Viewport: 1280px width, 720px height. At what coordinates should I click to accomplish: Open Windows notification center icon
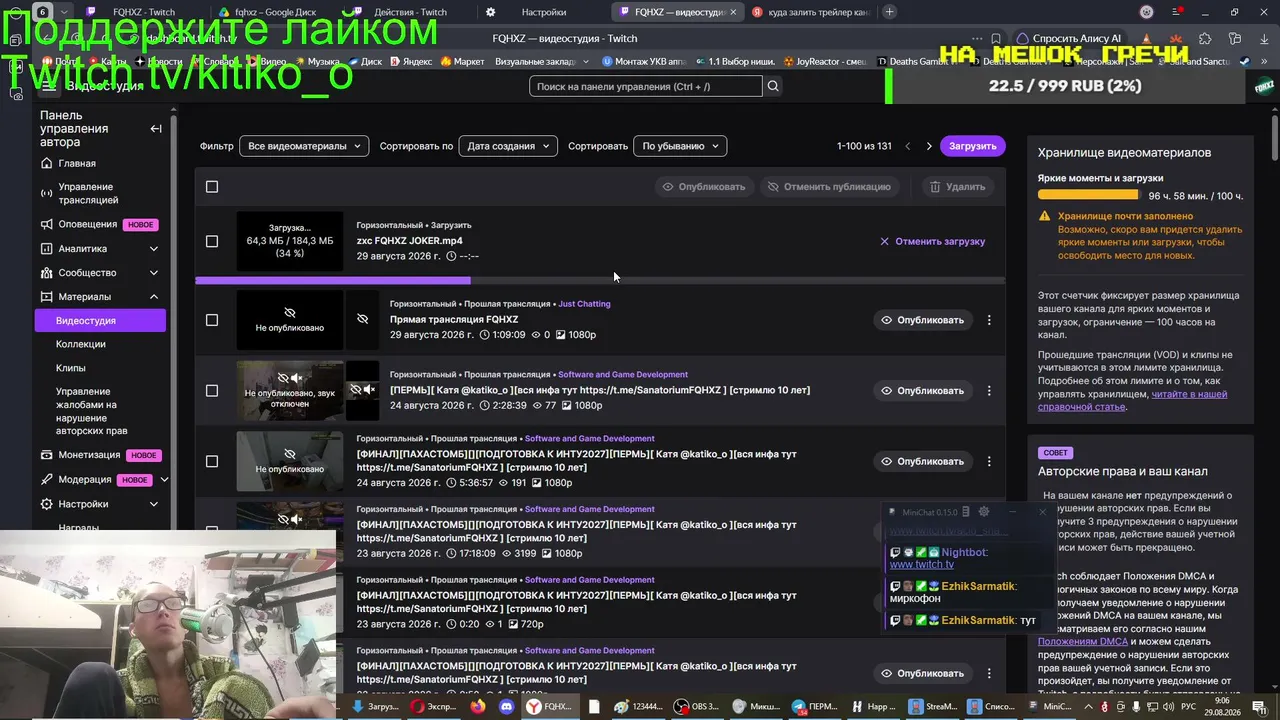1258,706
